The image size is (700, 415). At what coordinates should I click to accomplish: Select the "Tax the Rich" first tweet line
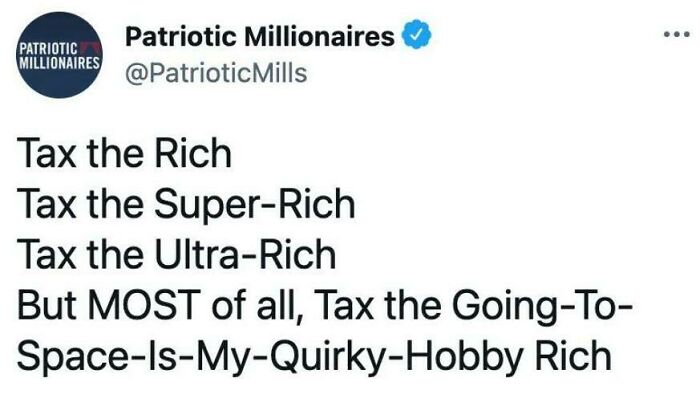[x=125, y=153]
